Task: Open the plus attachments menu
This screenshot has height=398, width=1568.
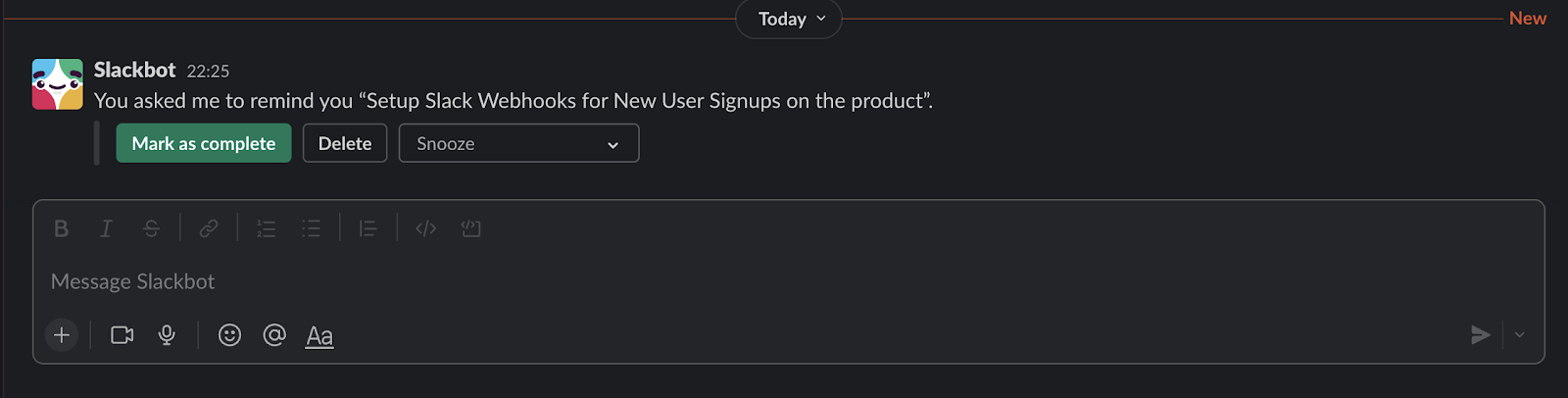Action: coord(62,335)
